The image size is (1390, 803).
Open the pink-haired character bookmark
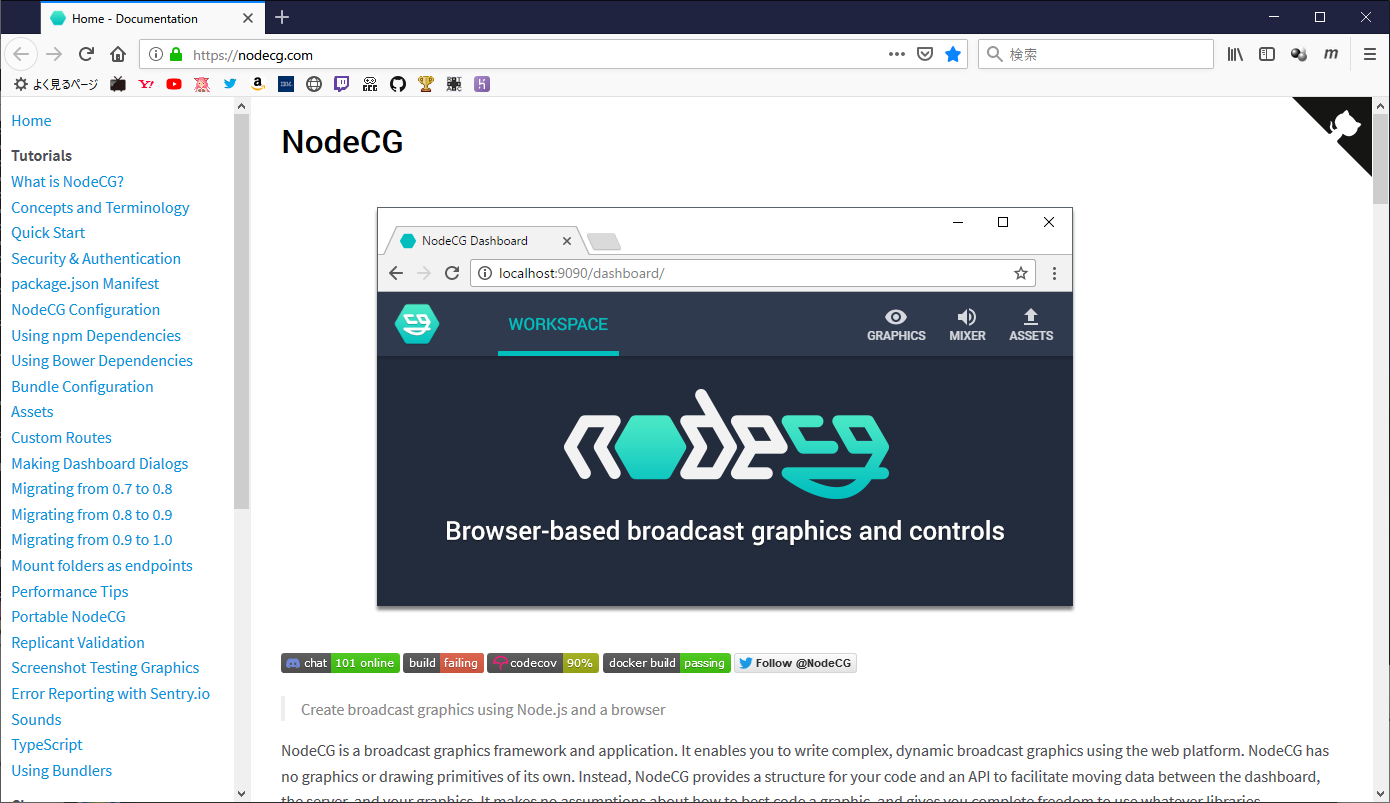pyautogui.click(x=202, y=84)
